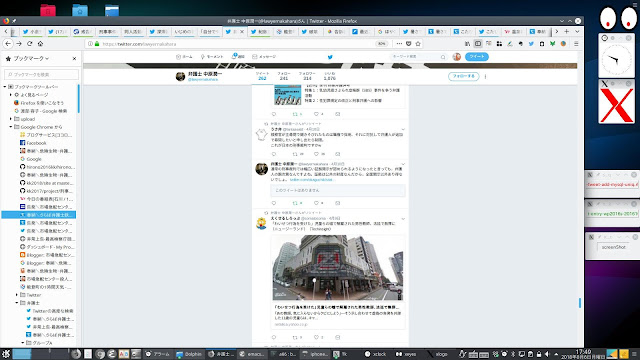Close the active Twitter tab
640x360 pixels.
242,31
